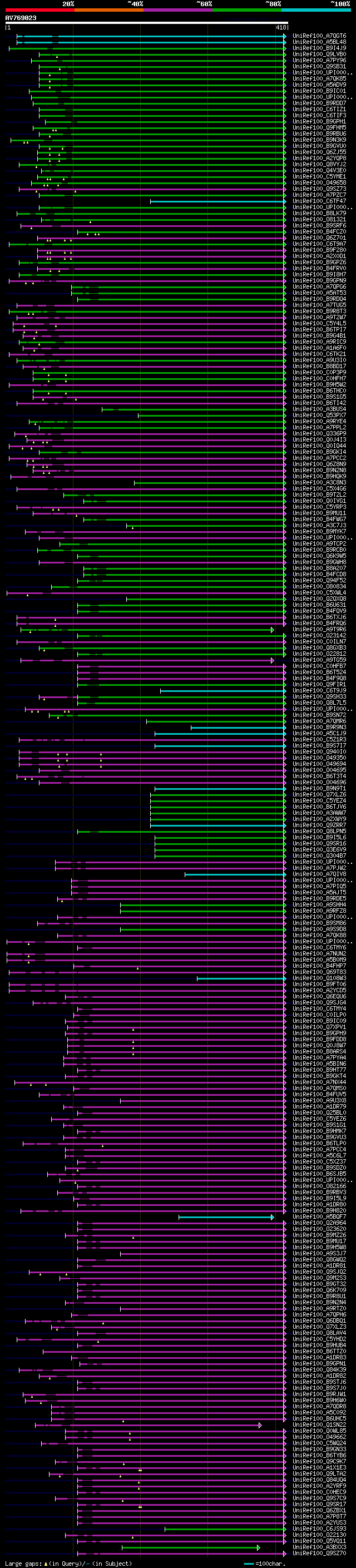The image size is (356, 1568).
Task: Select the UniRef100_Q8L7L5 label
Action: (x=319, y=703)
